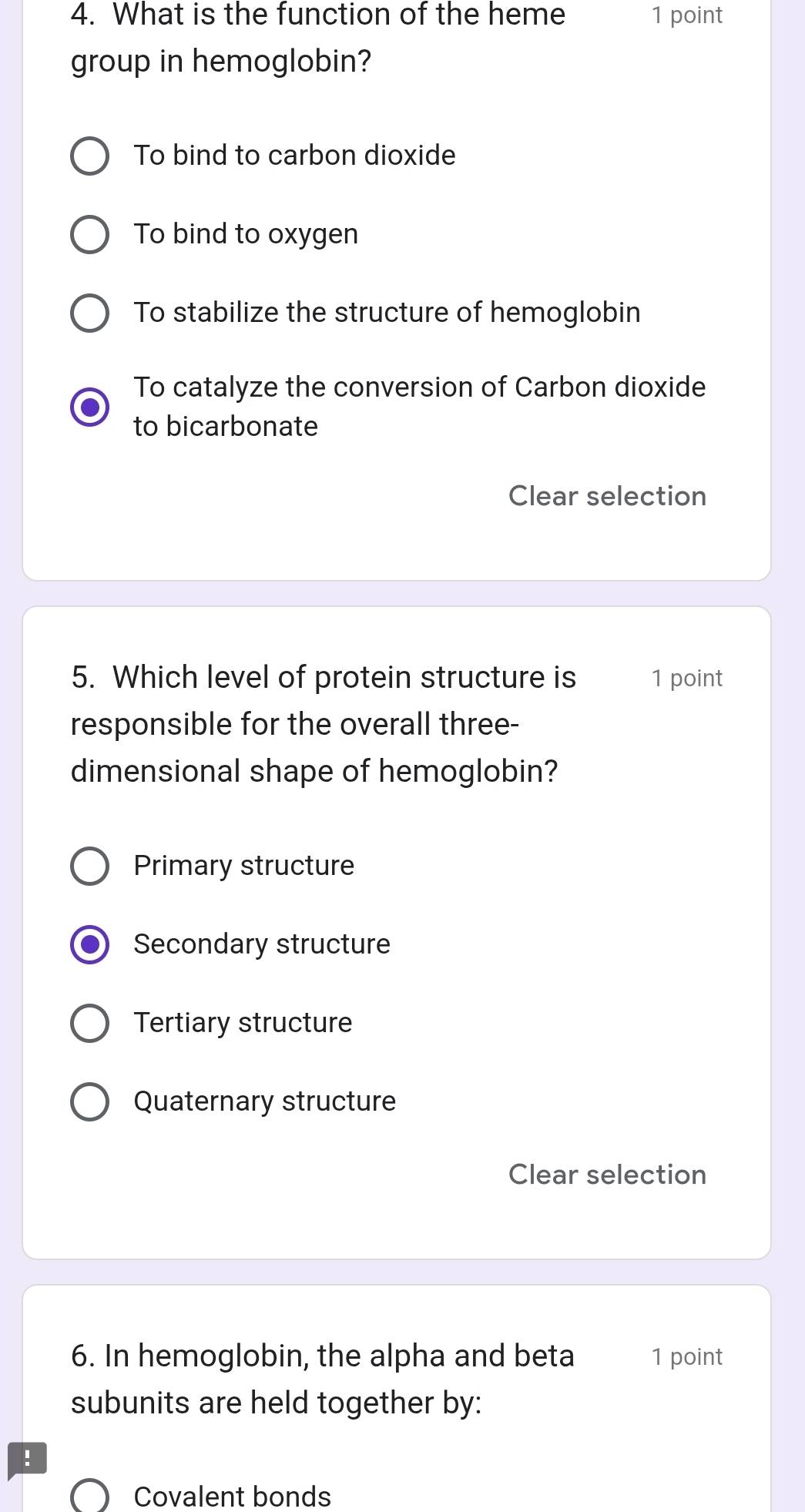Screen dimensions: 805x1512
Task: Clear selection for question 4
Action: tap(607, 496)
